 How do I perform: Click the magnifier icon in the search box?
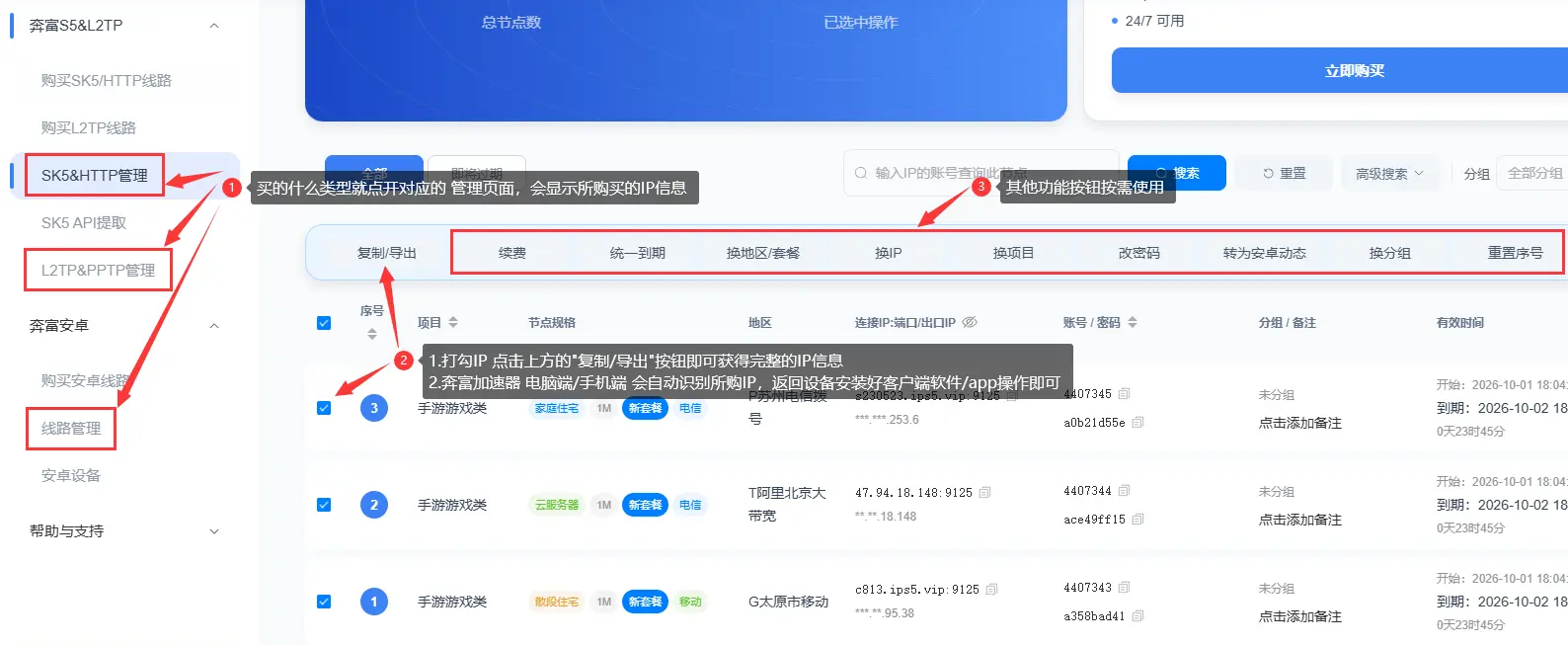[861, 173]
